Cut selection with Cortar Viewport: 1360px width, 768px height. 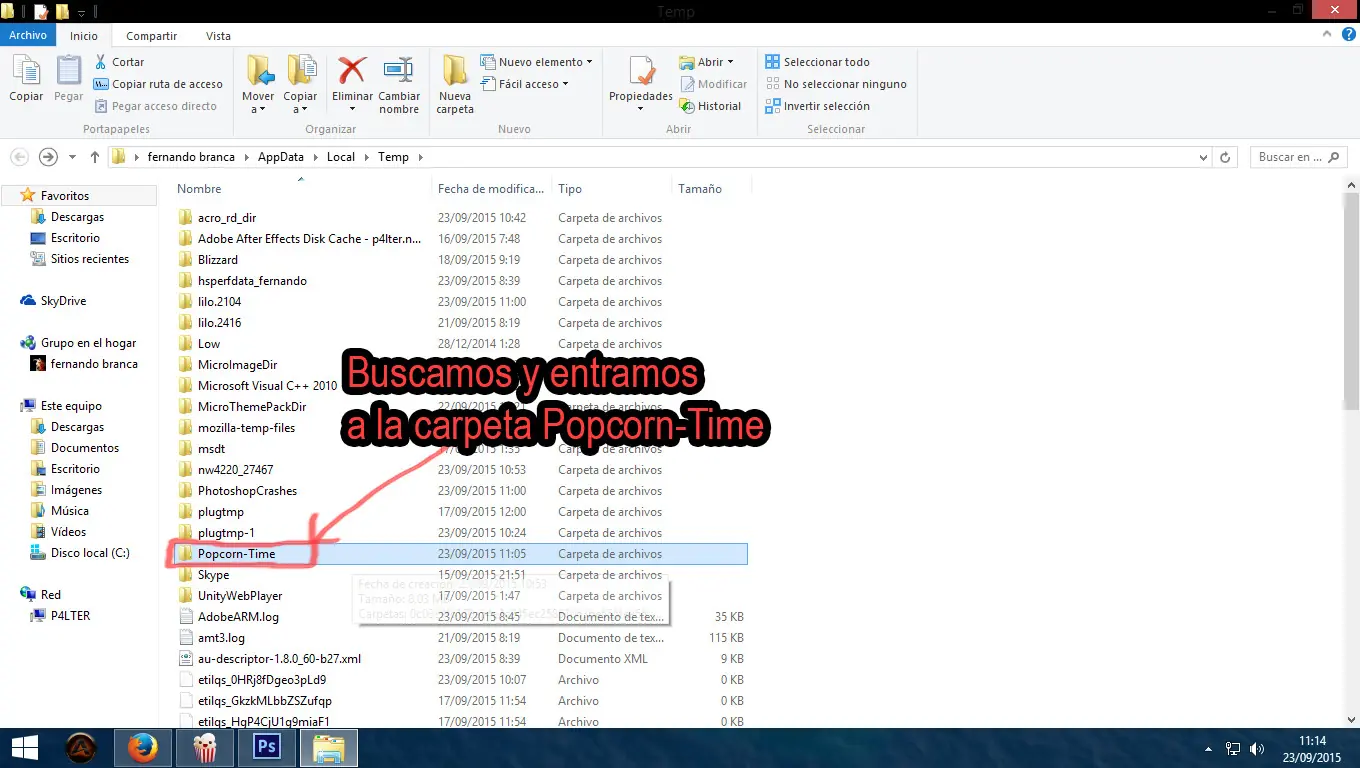pyautogui.click(x=119, y=62)
